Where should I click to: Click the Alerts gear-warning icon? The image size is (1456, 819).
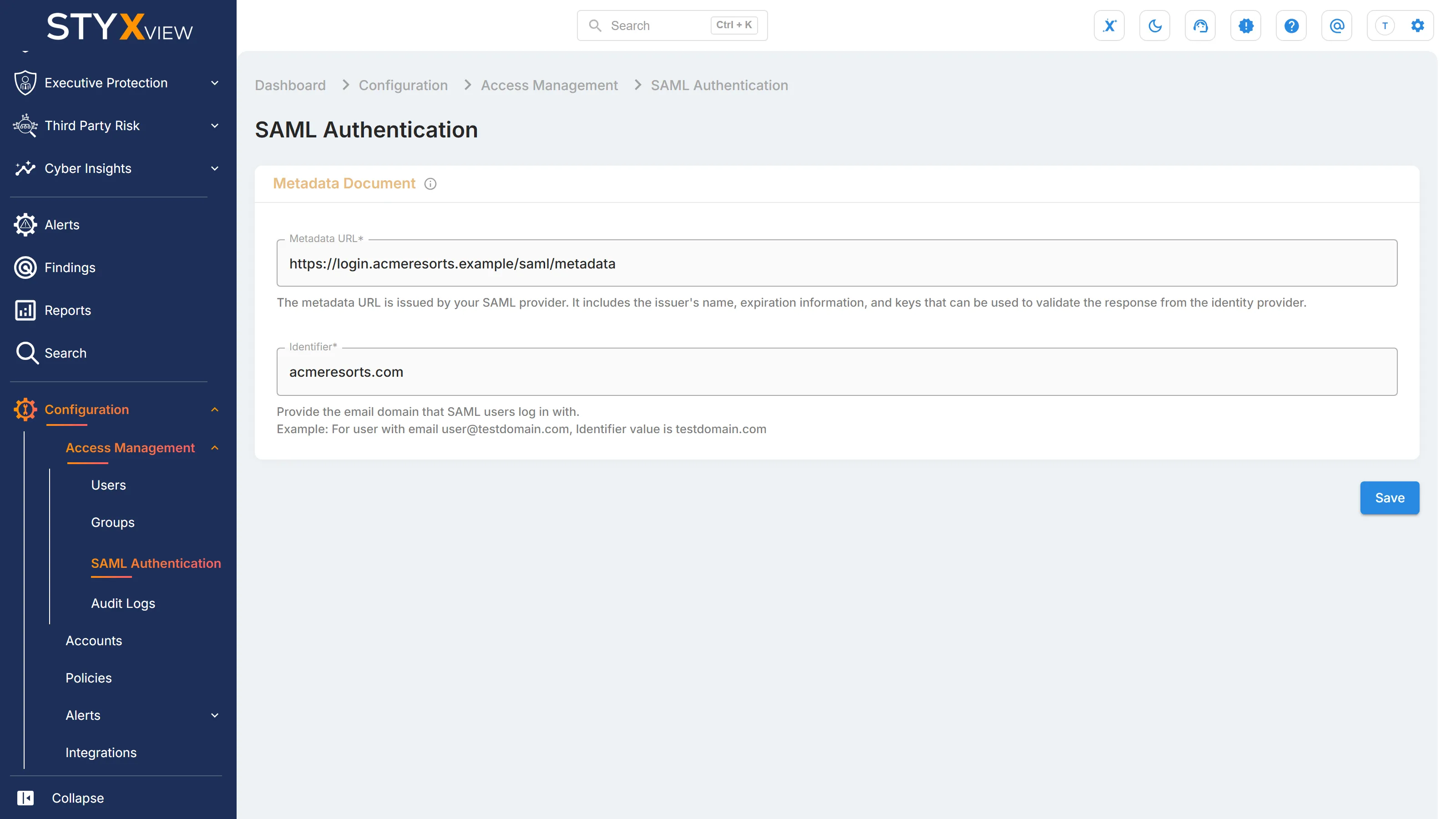[25, 225]
